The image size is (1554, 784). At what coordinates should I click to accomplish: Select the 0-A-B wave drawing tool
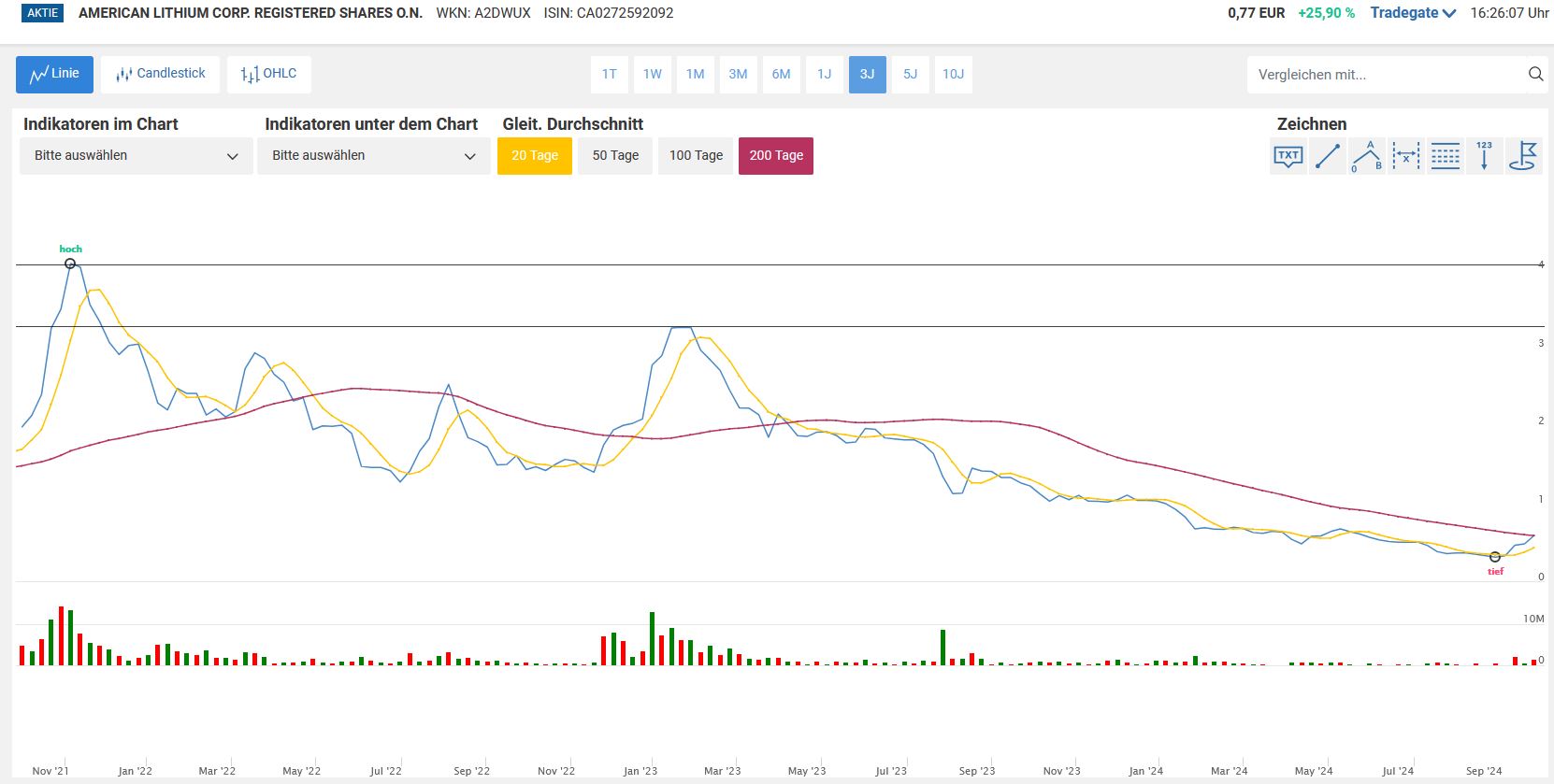coord(1367,156)
